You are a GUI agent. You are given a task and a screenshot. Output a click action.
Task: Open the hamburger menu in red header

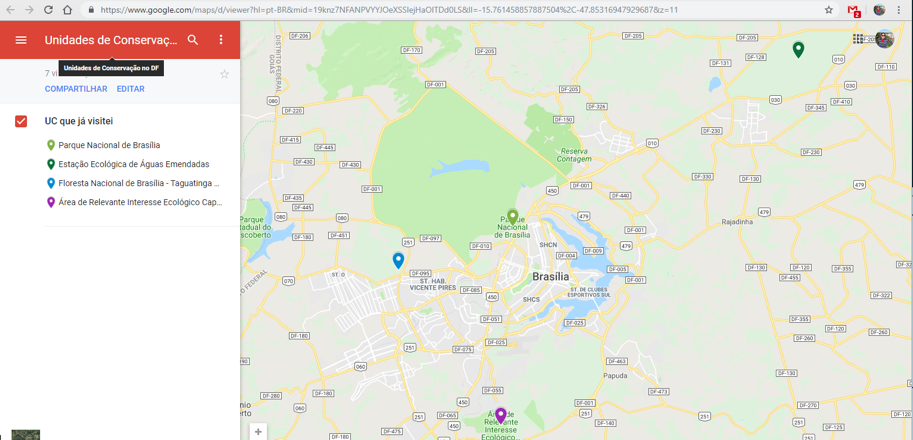[x=21, y=40]
